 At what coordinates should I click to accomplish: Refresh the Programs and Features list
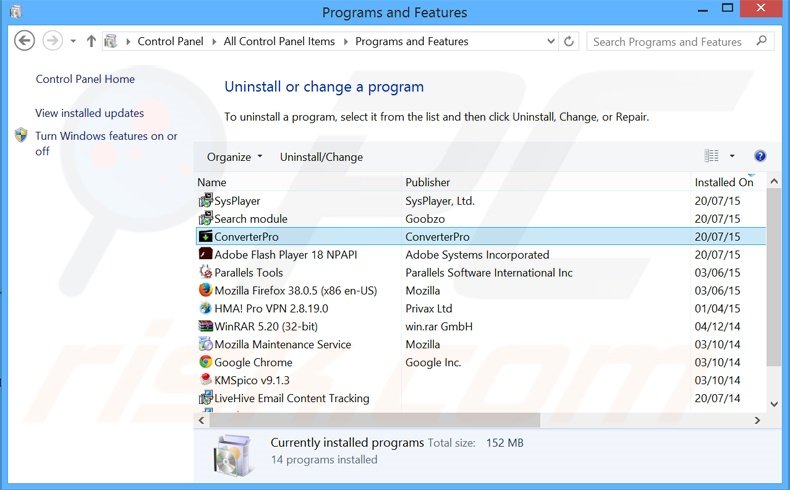click(569, 41)
